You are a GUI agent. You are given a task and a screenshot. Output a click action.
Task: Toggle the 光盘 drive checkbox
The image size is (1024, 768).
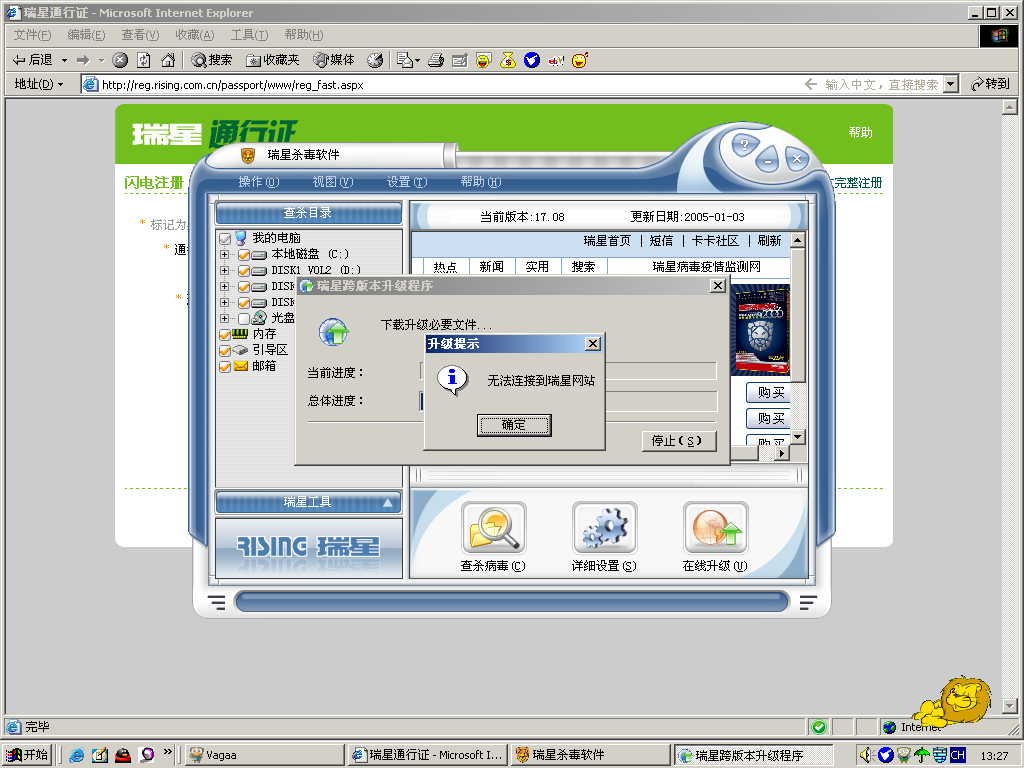[243, 319]
